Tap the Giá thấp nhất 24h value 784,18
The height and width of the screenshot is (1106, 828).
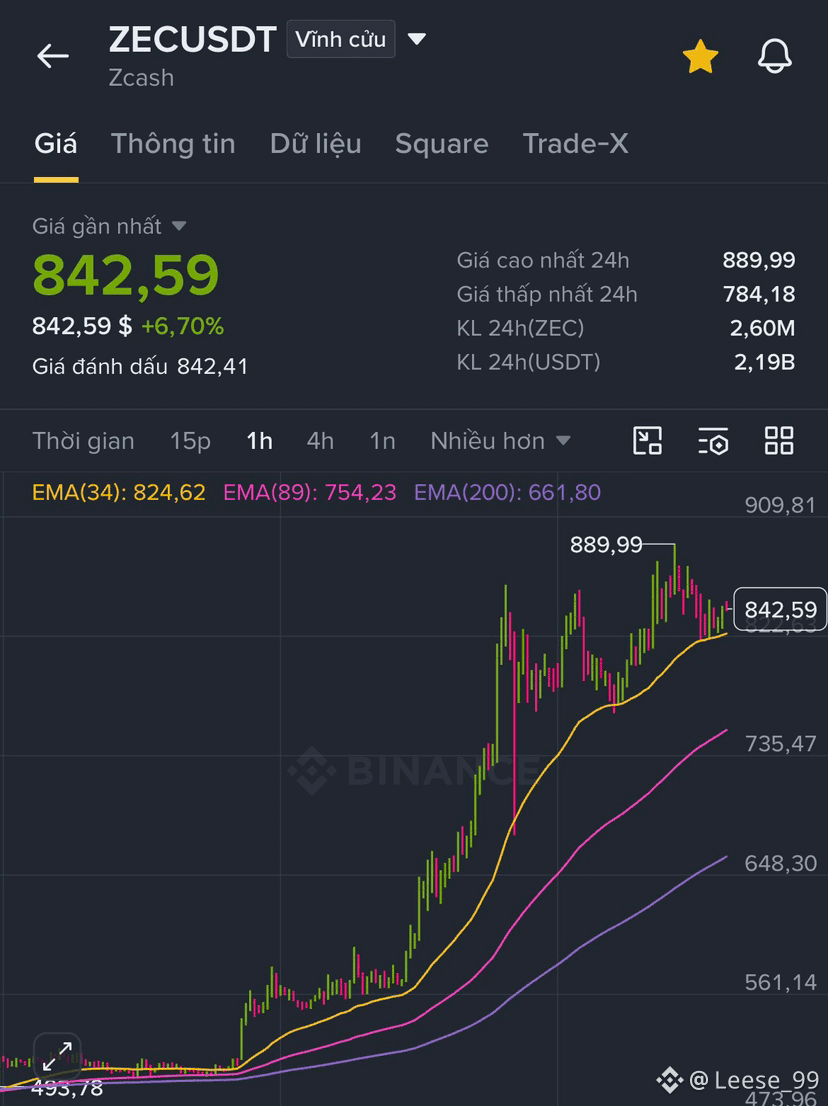[x=759, y=294]
